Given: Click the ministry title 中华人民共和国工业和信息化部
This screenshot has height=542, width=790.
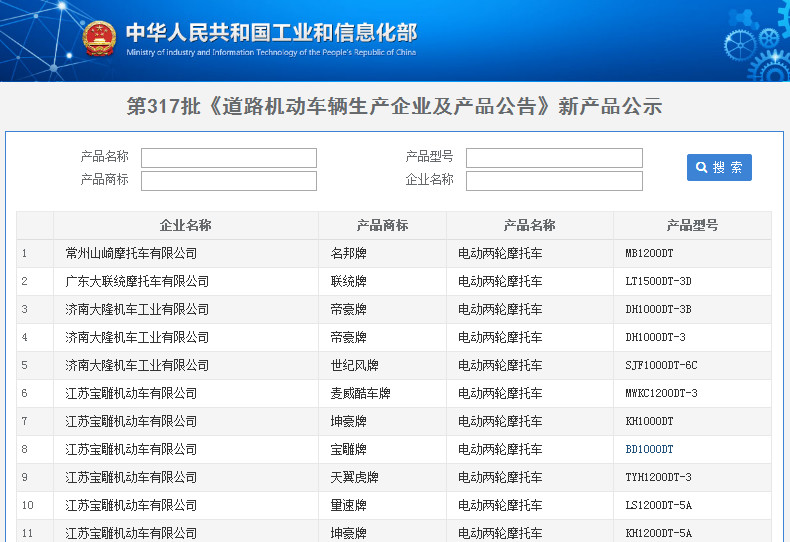Looking at the screenshot, I should 271,32.
